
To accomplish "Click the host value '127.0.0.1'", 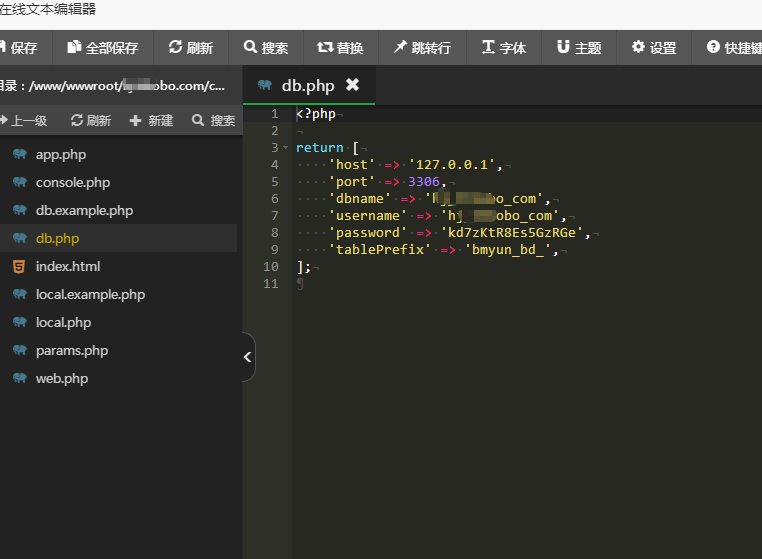I will pos(451,165).
